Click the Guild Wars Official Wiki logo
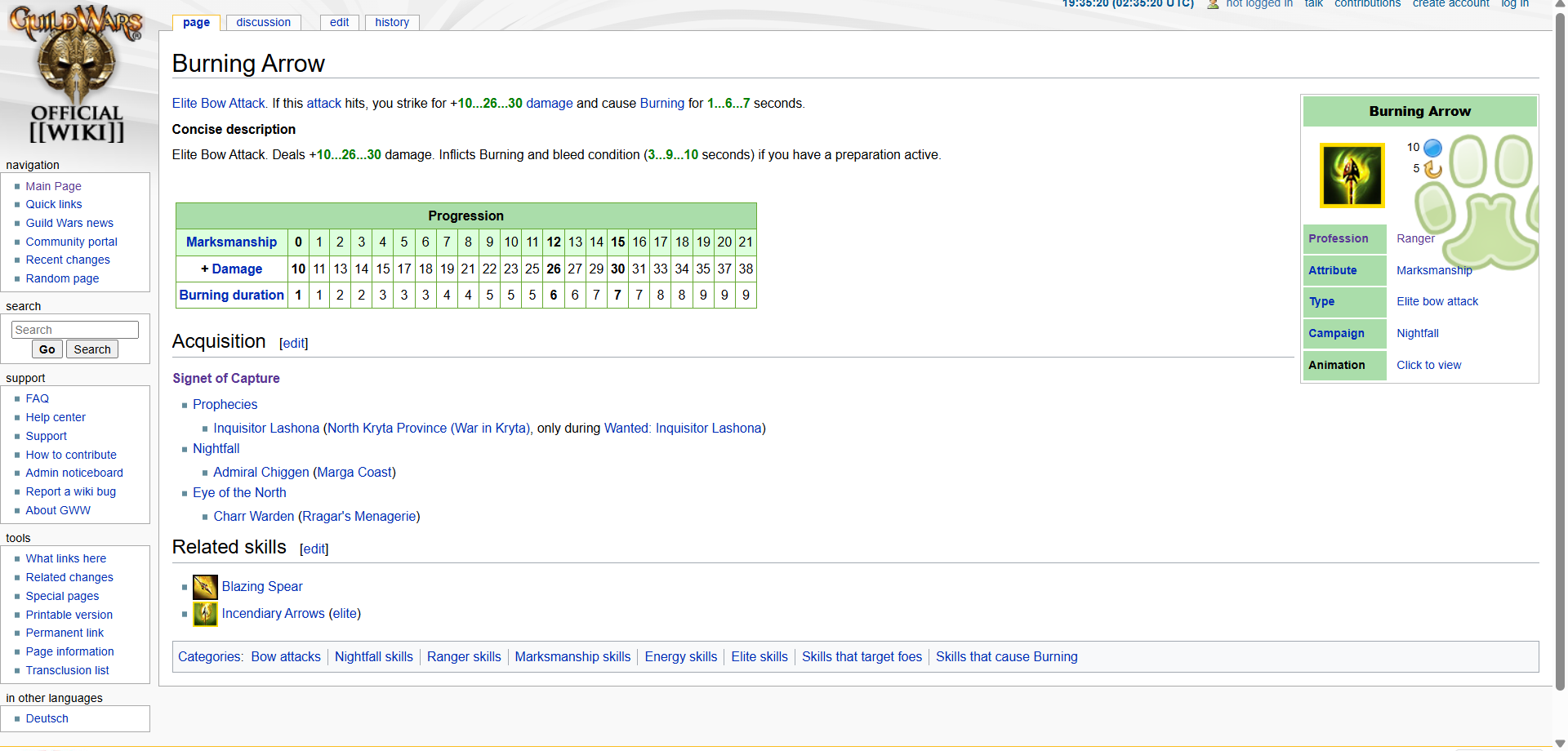Screen dimensions: 1568x751 coord(76,75)
